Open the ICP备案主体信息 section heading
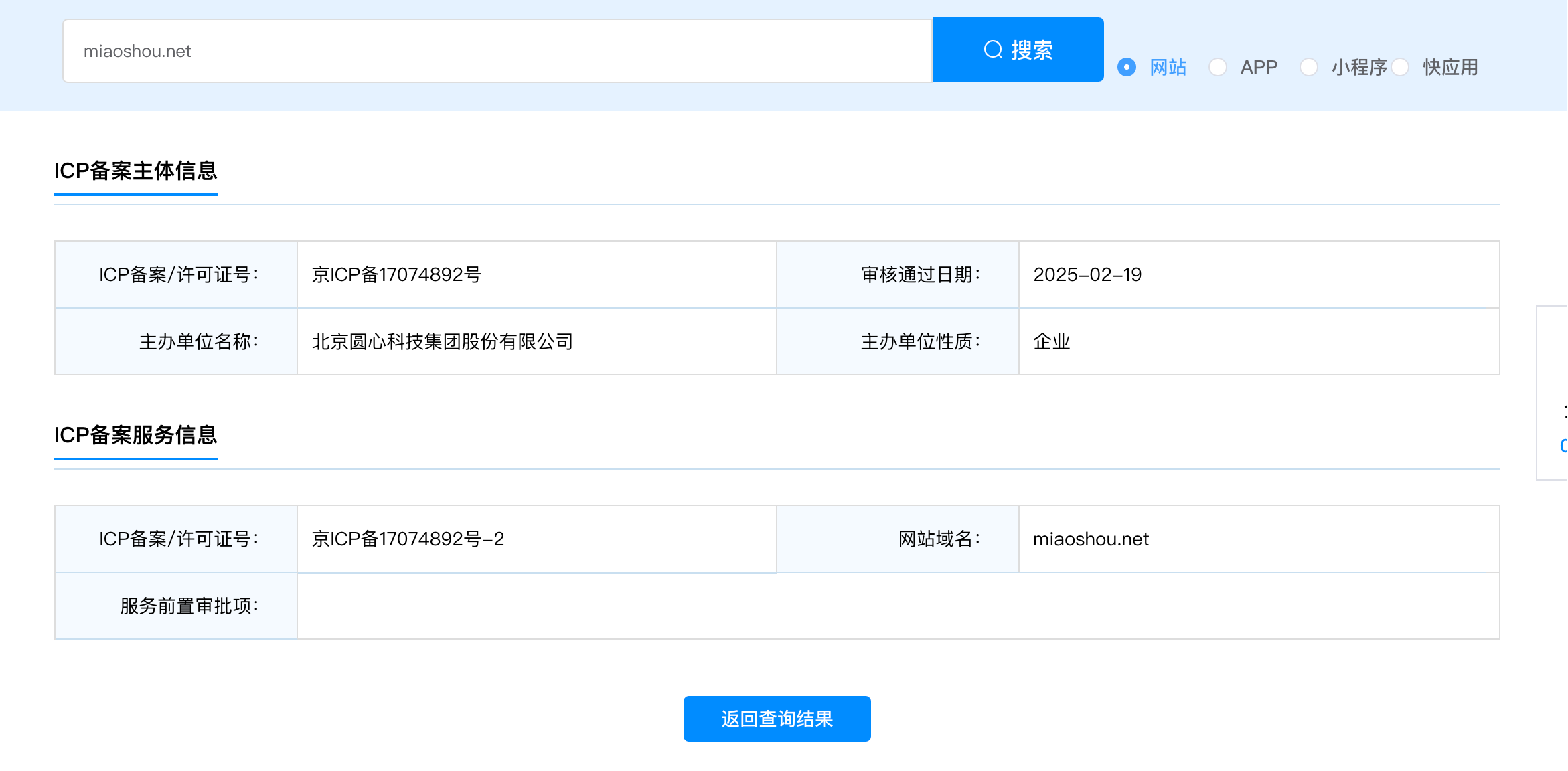1568x771 pixels. 136,171
